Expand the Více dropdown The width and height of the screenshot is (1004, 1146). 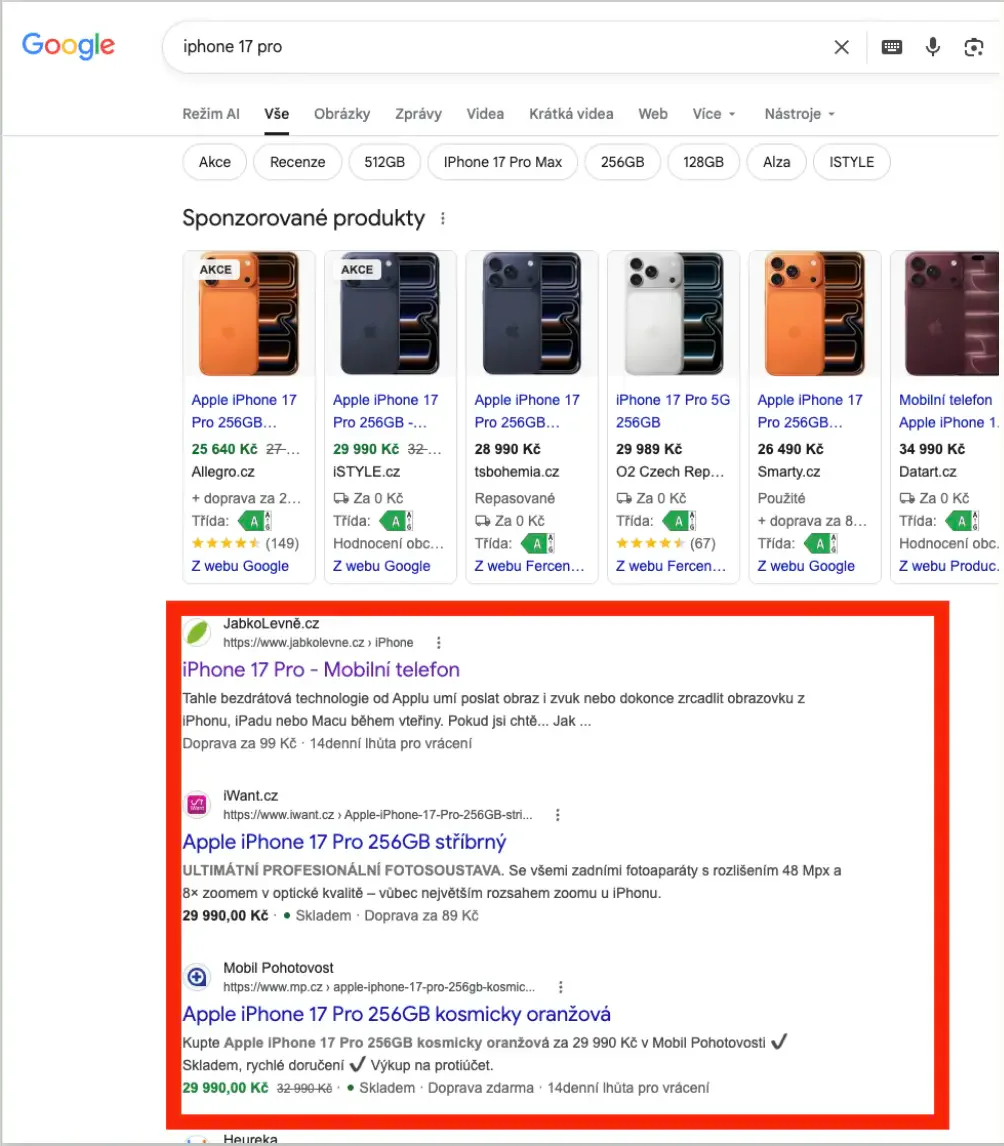[714, 114]
